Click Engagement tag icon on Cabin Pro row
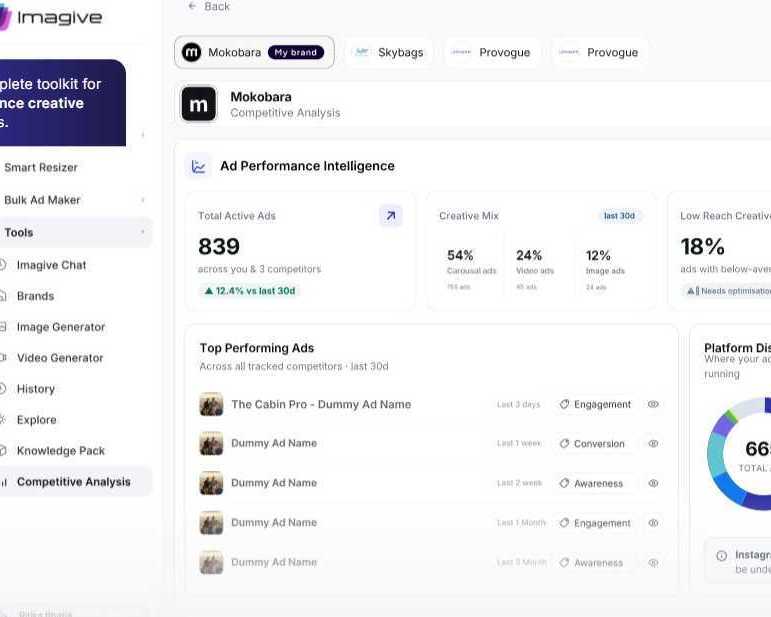Viewport: 771px width, 617px height. coord(564,404)
